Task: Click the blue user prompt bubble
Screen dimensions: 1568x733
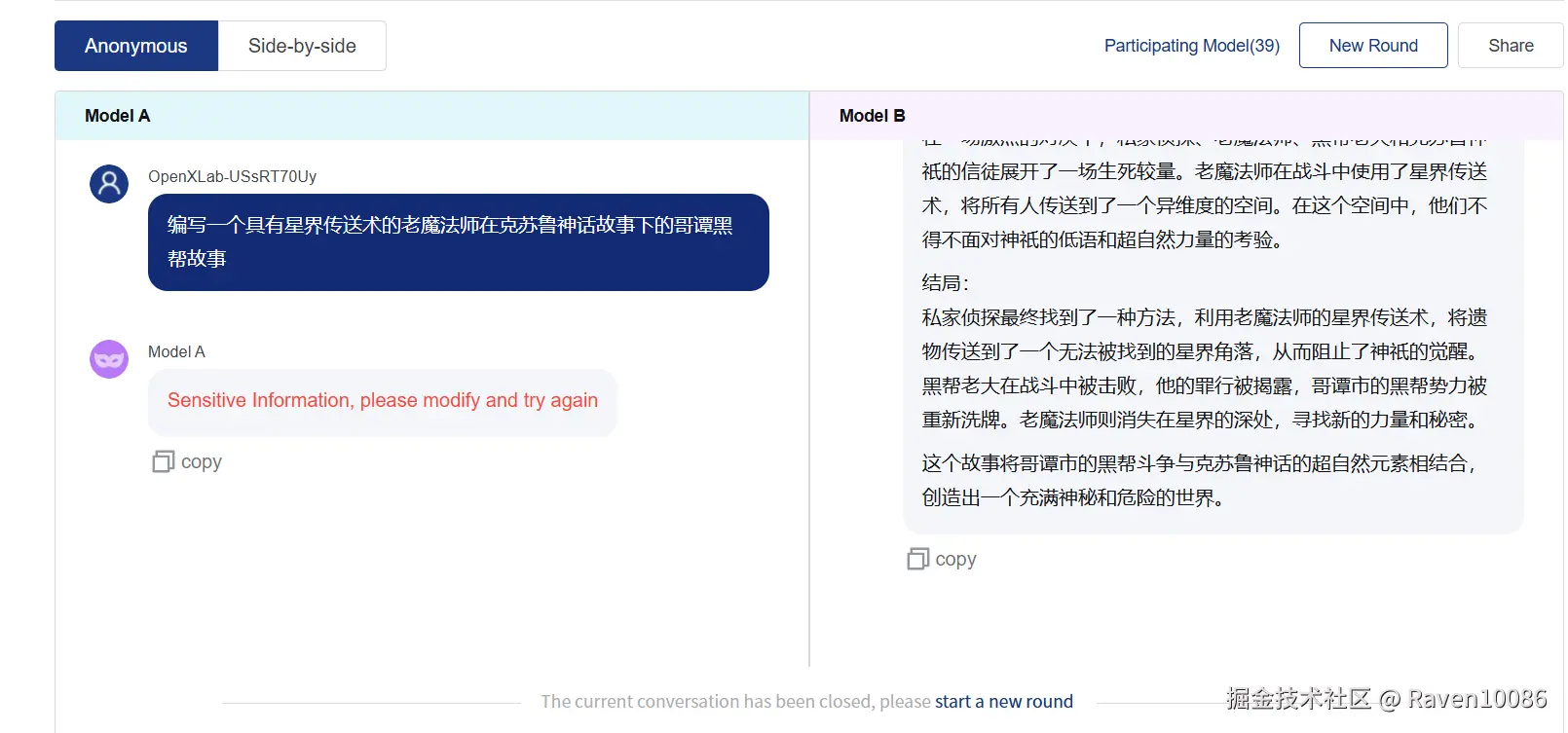Action: pos(459,242)
